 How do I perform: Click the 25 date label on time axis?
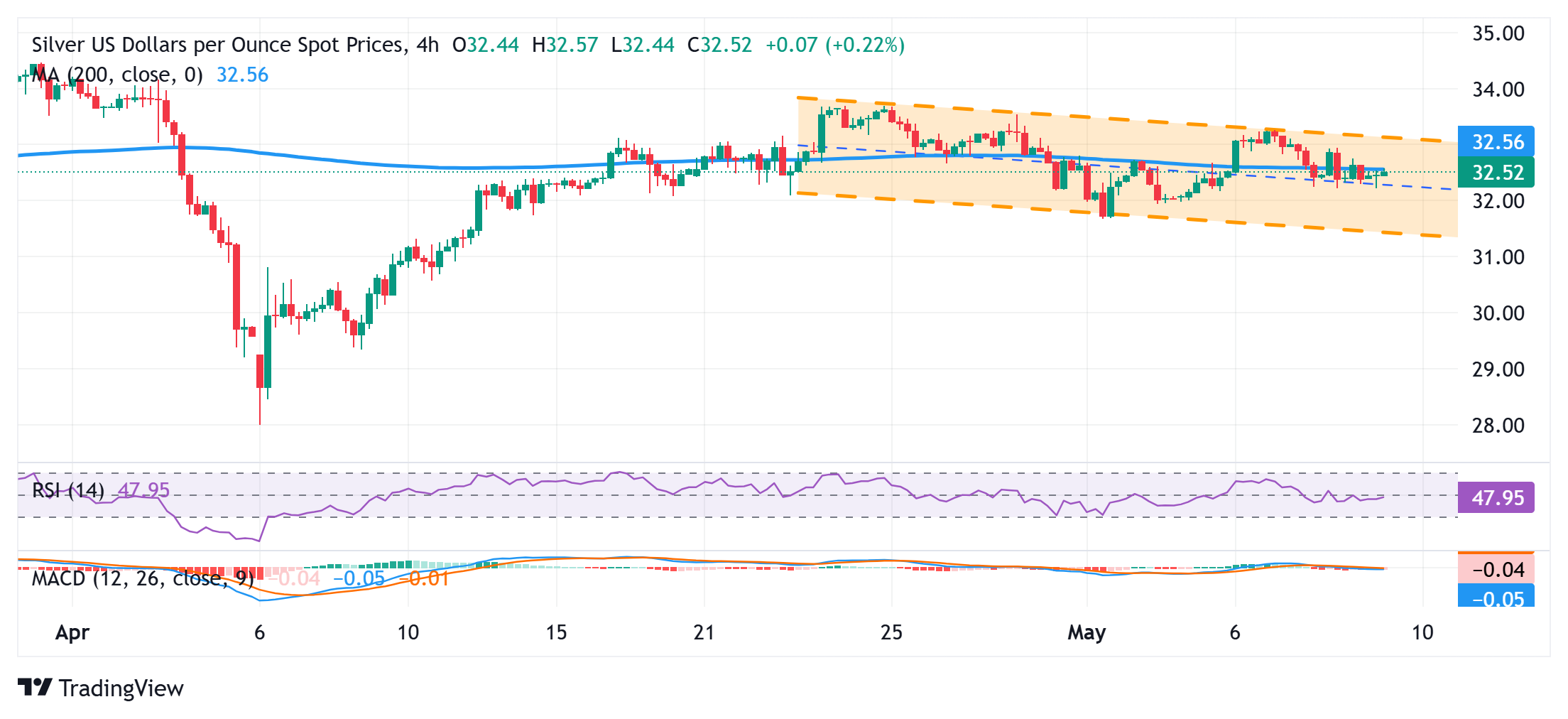pyautogui.click(x=891, y=632)
